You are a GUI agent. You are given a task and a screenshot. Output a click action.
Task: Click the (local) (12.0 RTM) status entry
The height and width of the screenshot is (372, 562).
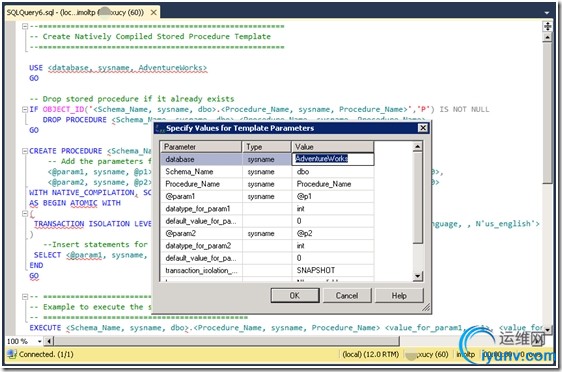point(371,354)
